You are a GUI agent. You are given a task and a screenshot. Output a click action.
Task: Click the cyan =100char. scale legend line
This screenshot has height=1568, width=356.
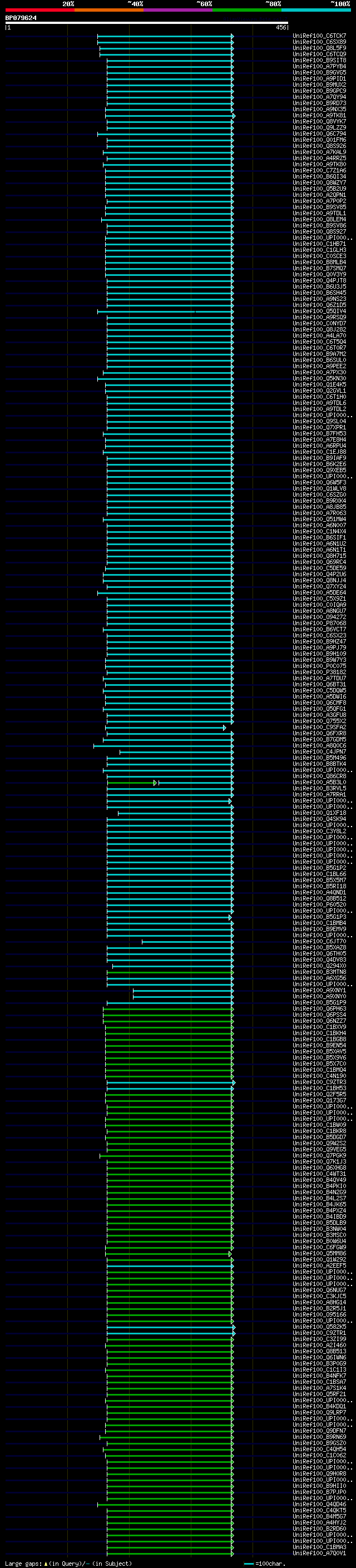248,1564
